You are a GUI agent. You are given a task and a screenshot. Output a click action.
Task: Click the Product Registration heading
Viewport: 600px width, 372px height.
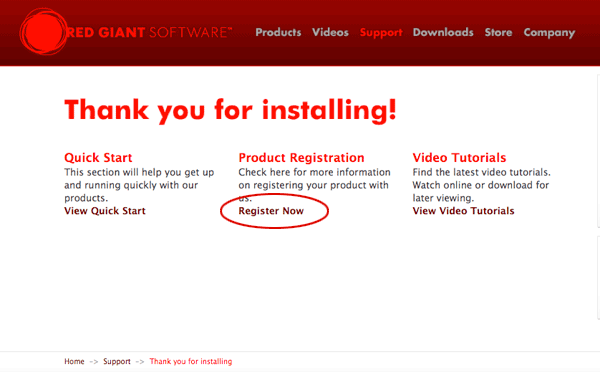point(301,158)
